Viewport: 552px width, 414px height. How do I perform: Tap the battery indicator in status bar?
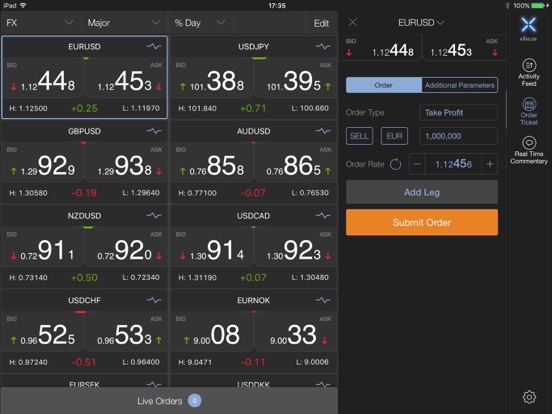pos(538,5)
